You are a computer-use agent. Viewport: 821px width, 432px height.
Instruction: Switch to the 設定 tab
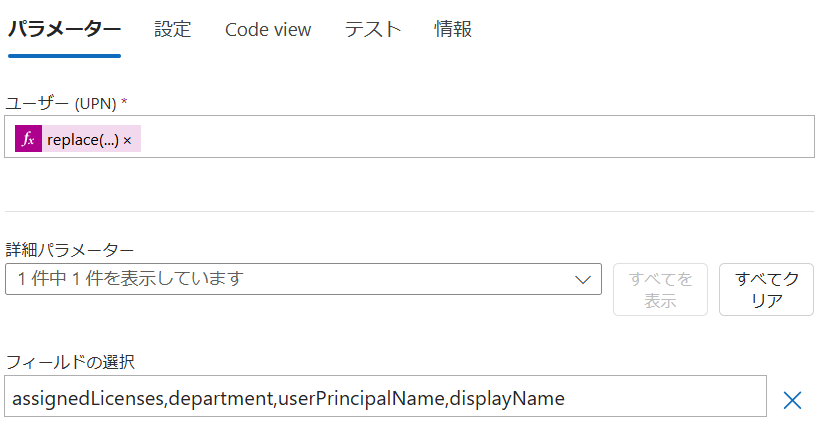173,29
